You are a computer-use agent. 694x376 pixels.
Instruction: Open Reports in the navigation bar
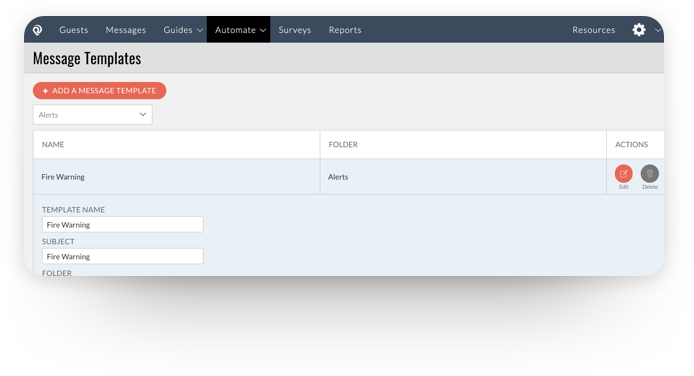coord(345,30)
